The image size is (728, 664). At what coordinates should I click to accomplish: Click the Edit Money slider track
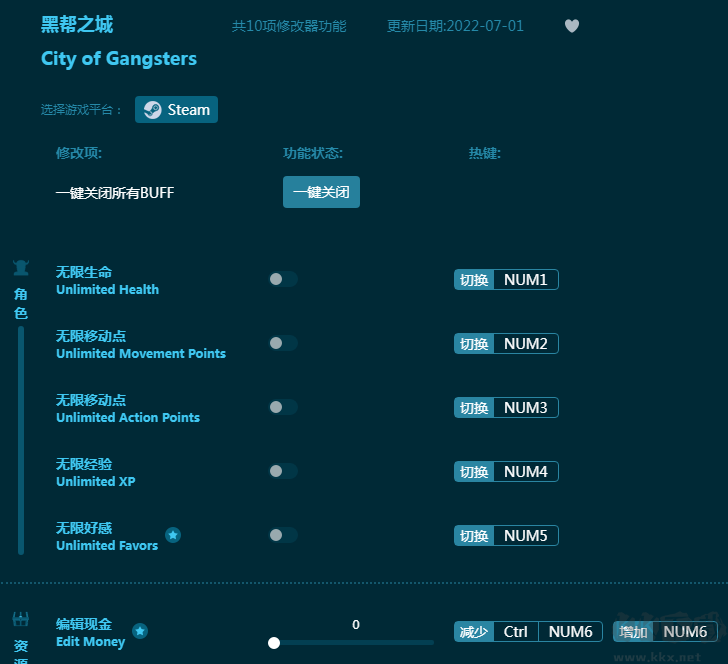point(351,643)
